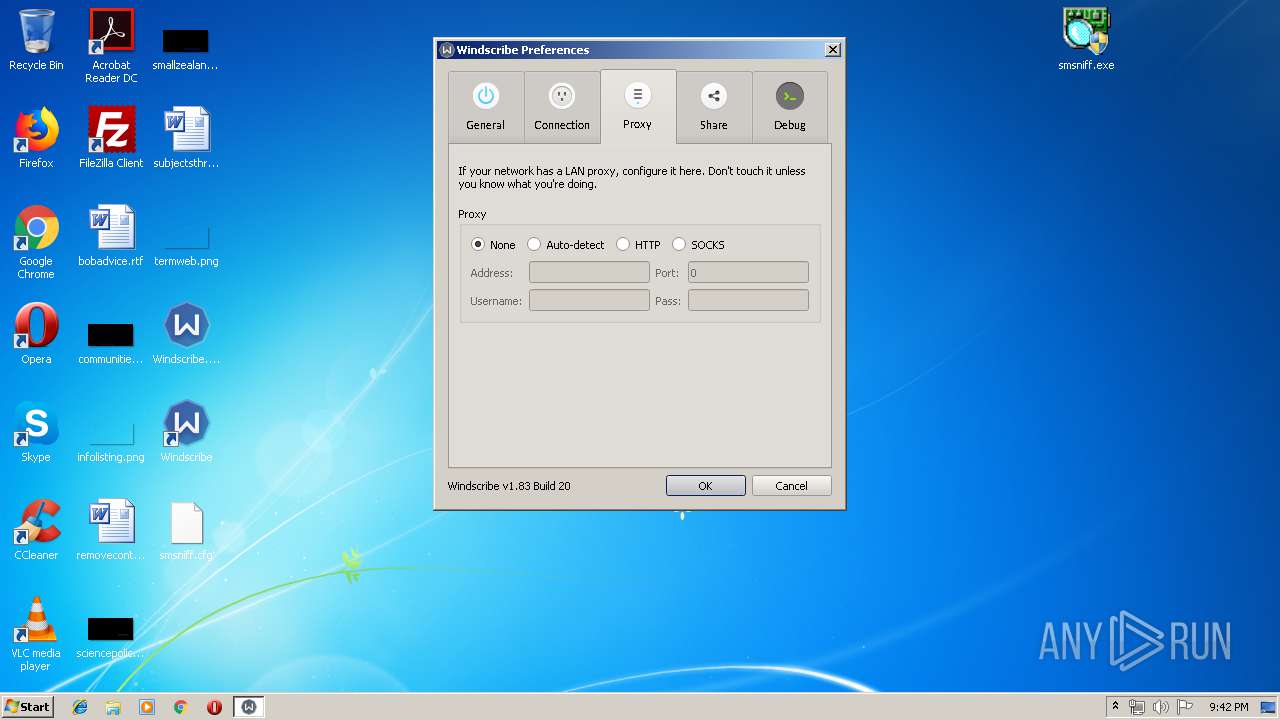
Task: Select the smsniff.exe desktop icon
Action: pyautogui.click(x=1086, y=40)
